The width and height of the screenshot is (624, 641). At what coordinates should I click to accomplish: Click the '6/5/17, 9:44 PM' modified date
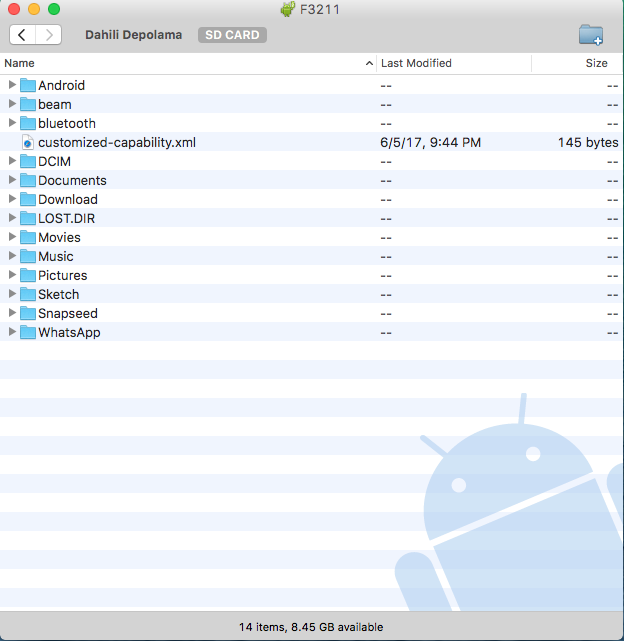pos(430,142)
